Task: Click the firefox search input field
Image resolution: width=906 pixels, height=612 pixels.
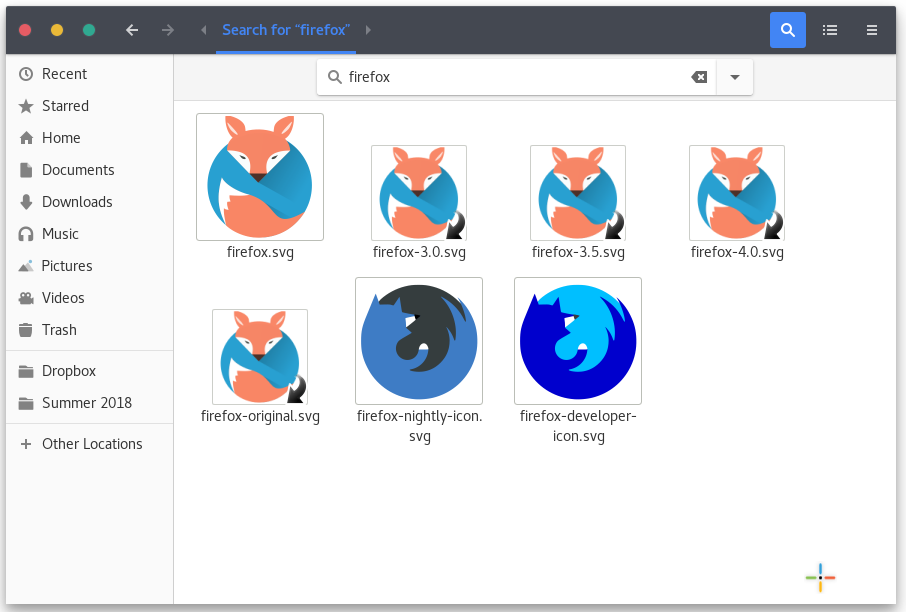Action: point(510,77)
